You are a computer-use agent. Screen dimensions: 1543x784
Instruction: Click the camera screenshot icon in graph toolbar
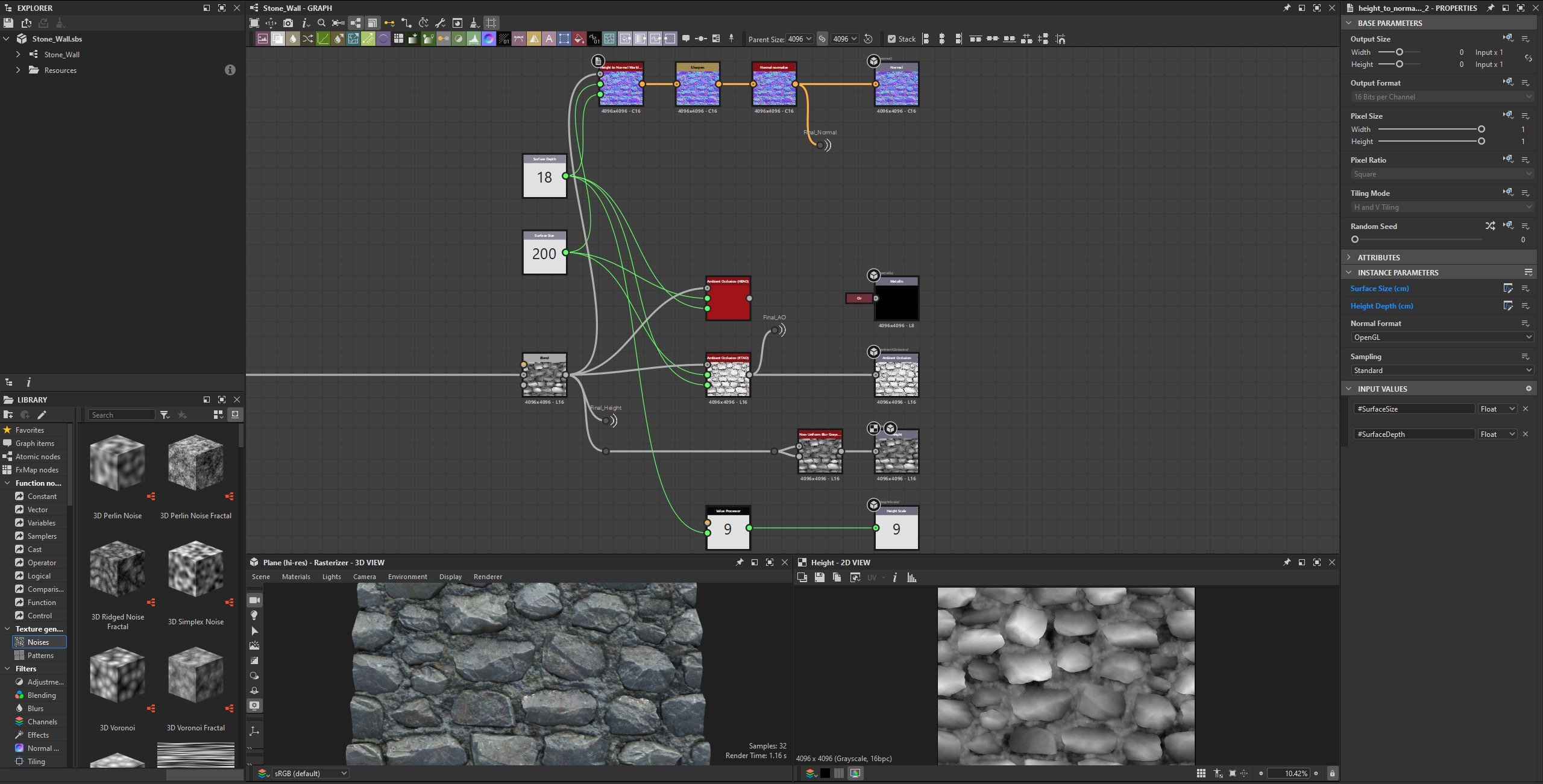coord(288,23)
